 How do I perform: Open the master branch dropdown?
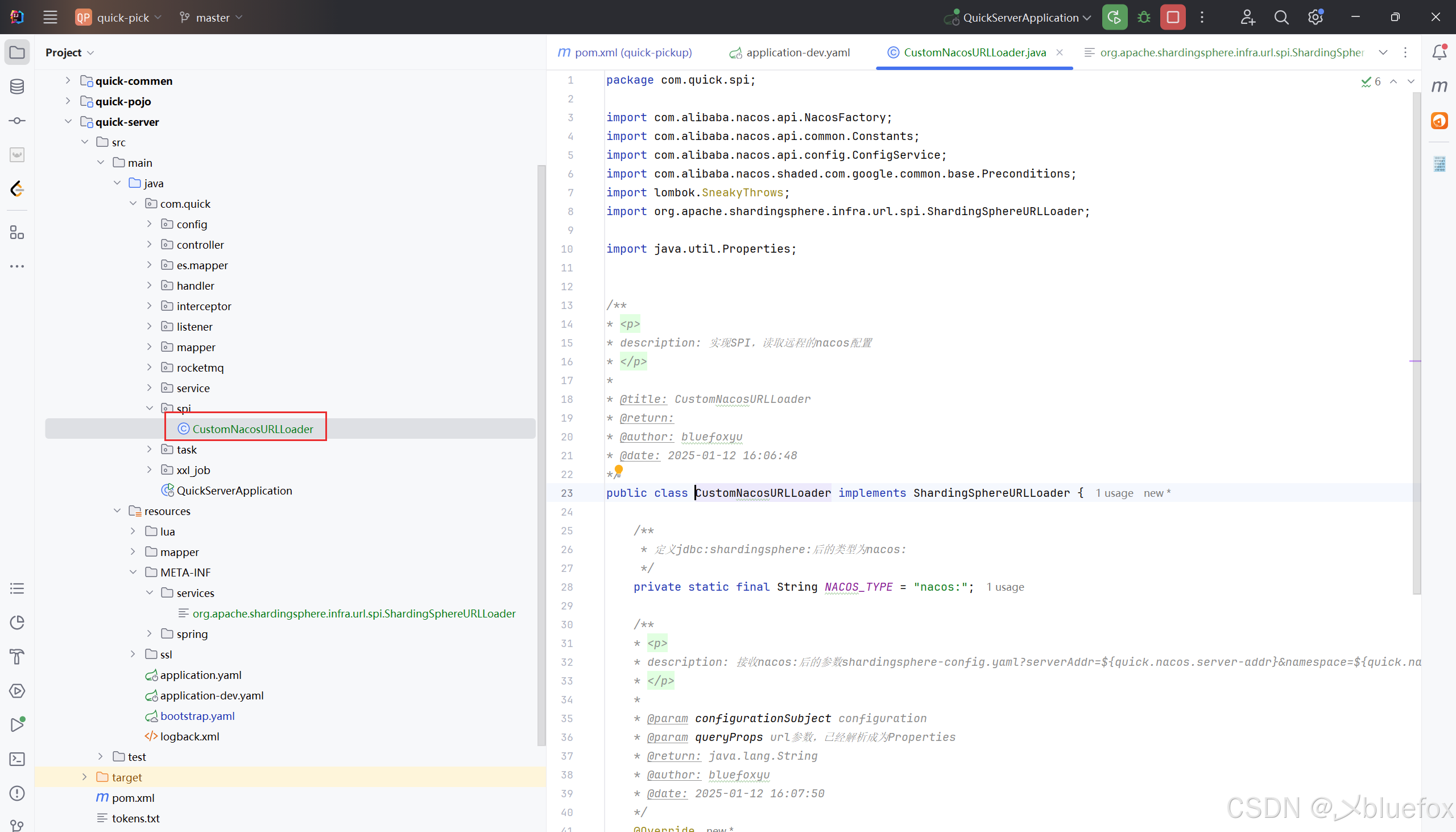pyautogui.click(x=212, y=17)
